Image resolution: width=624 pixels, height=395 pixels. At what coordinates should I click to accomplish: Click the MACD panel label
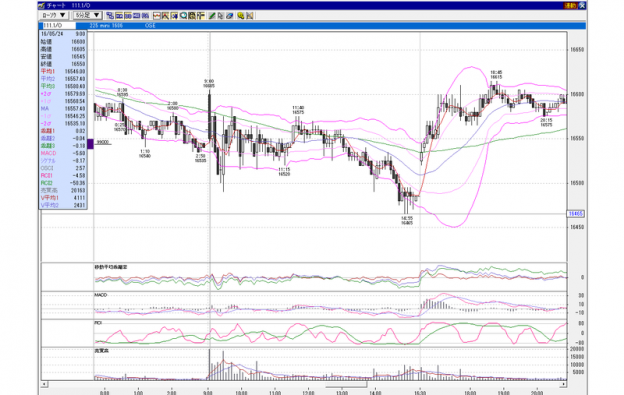101,295
